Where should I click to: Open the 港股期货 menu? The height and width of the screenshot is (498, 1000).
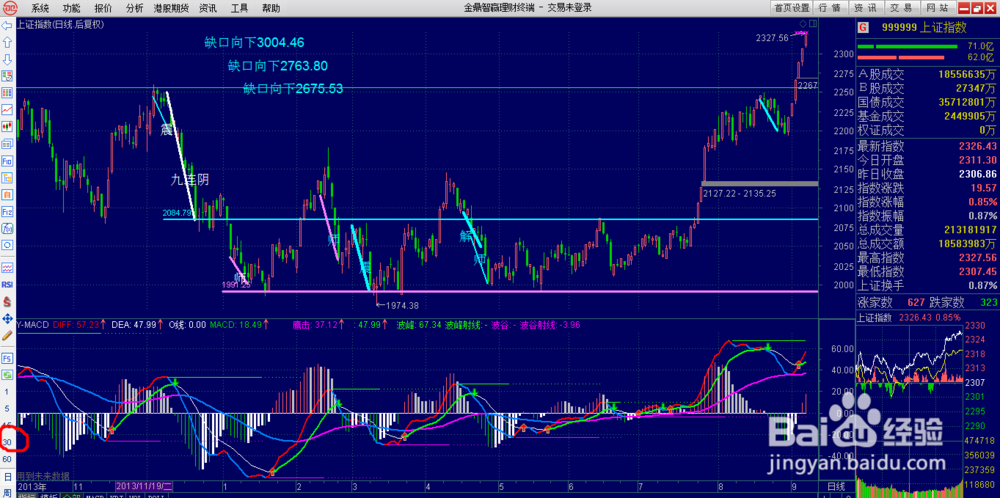(171, 8)
